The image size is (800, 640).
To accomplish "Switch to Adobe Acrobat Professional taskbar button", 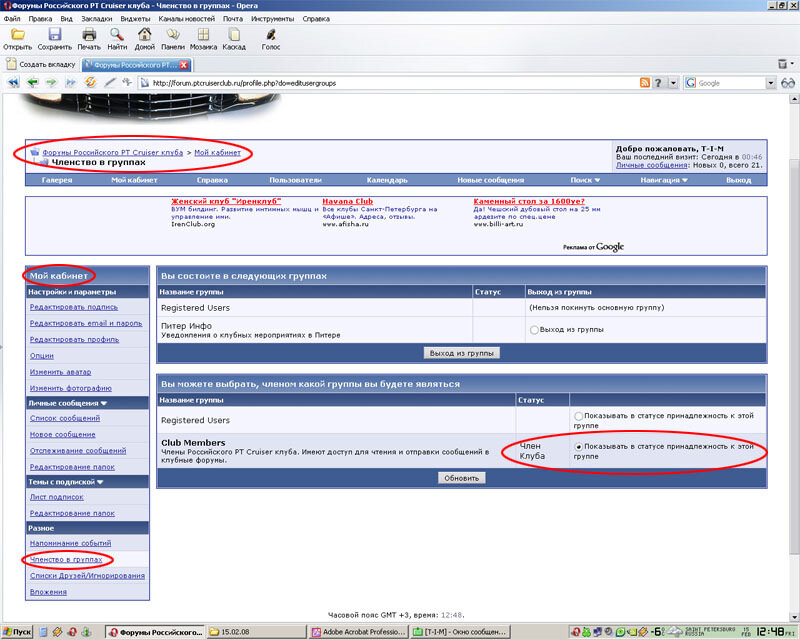I will pos(359,632).
